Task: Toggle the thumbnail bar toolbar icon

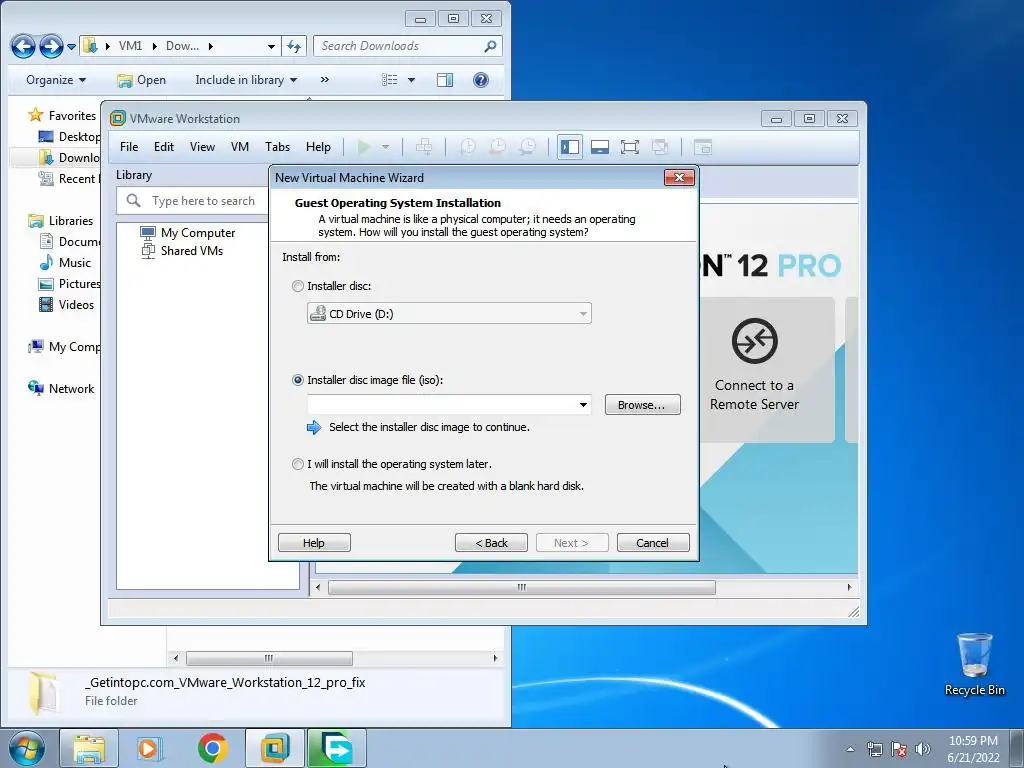Action: [x=600, y=147]
